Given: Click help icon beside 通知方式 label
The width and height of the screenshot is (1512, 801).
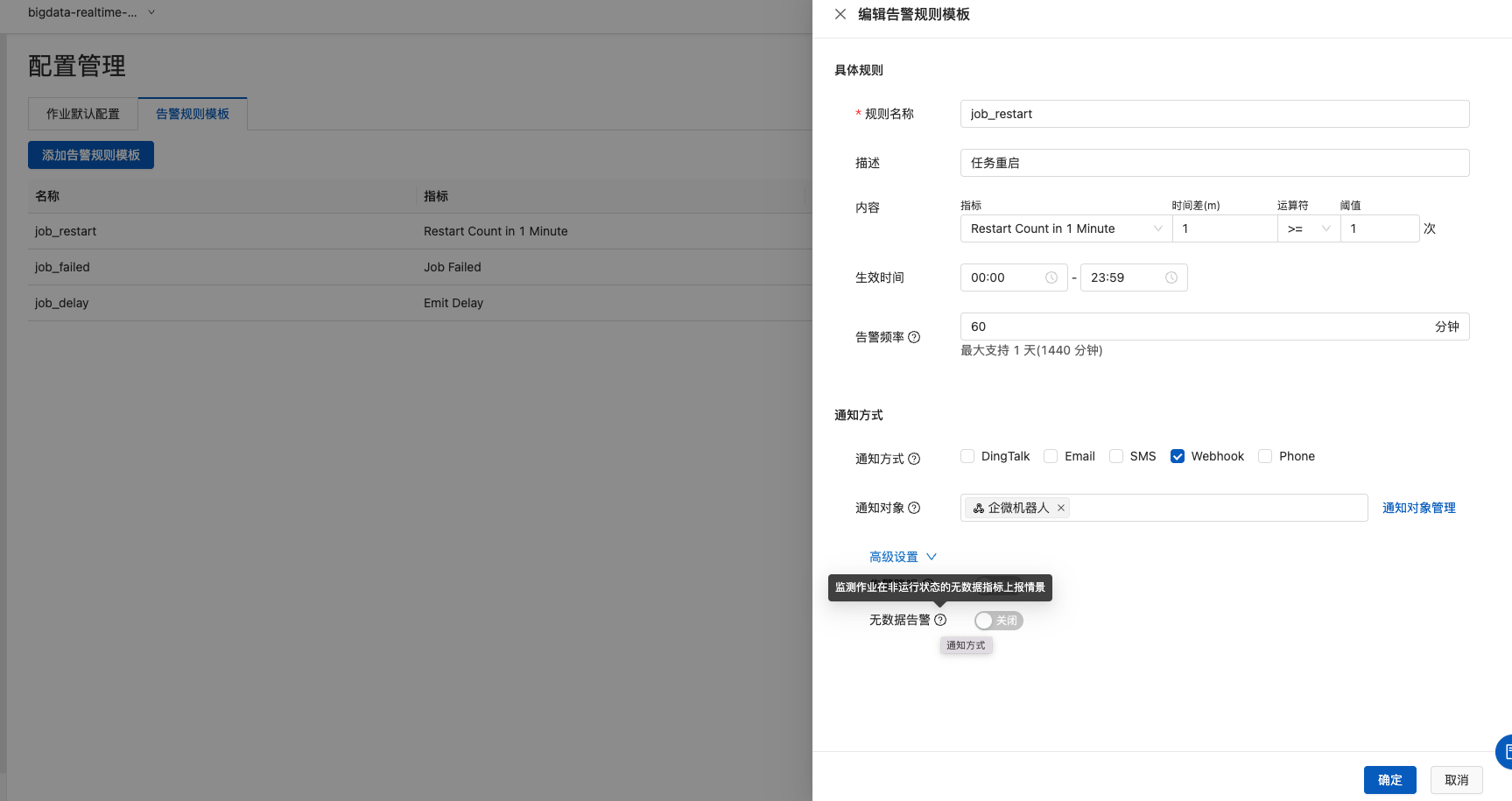Looking at the screenshot, I should [x=914, y=459].
